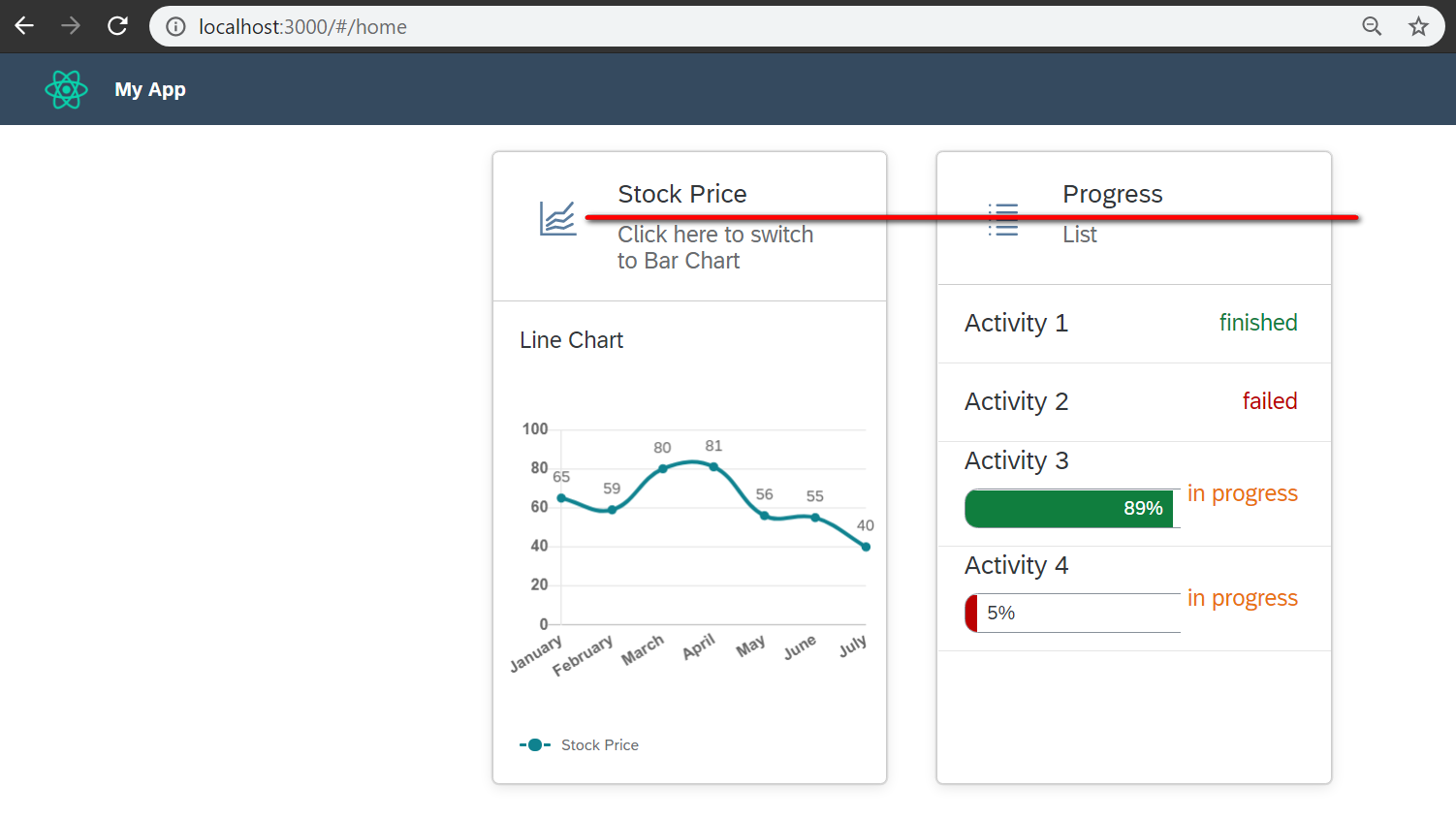
Task: Select Activity 1 list item
Action: [x=1133, y=324]
